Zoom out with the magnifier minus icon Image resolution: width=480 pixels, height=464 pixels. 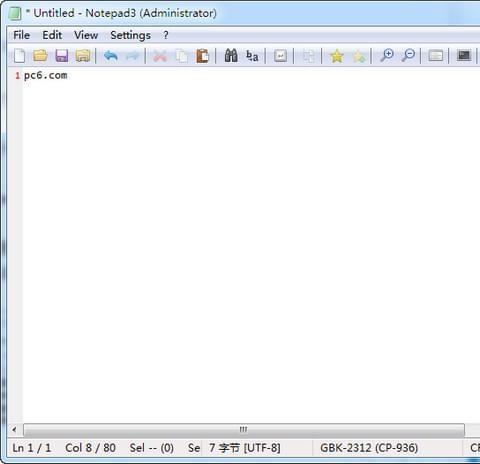point(408,55)
